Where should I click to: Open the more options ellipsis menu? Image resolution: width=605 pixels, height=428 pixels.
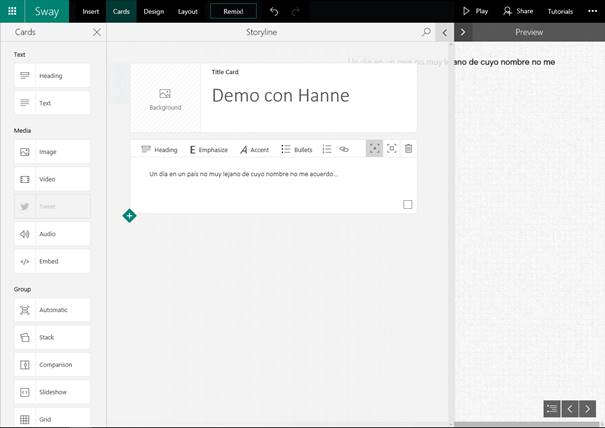pos(592,11)
